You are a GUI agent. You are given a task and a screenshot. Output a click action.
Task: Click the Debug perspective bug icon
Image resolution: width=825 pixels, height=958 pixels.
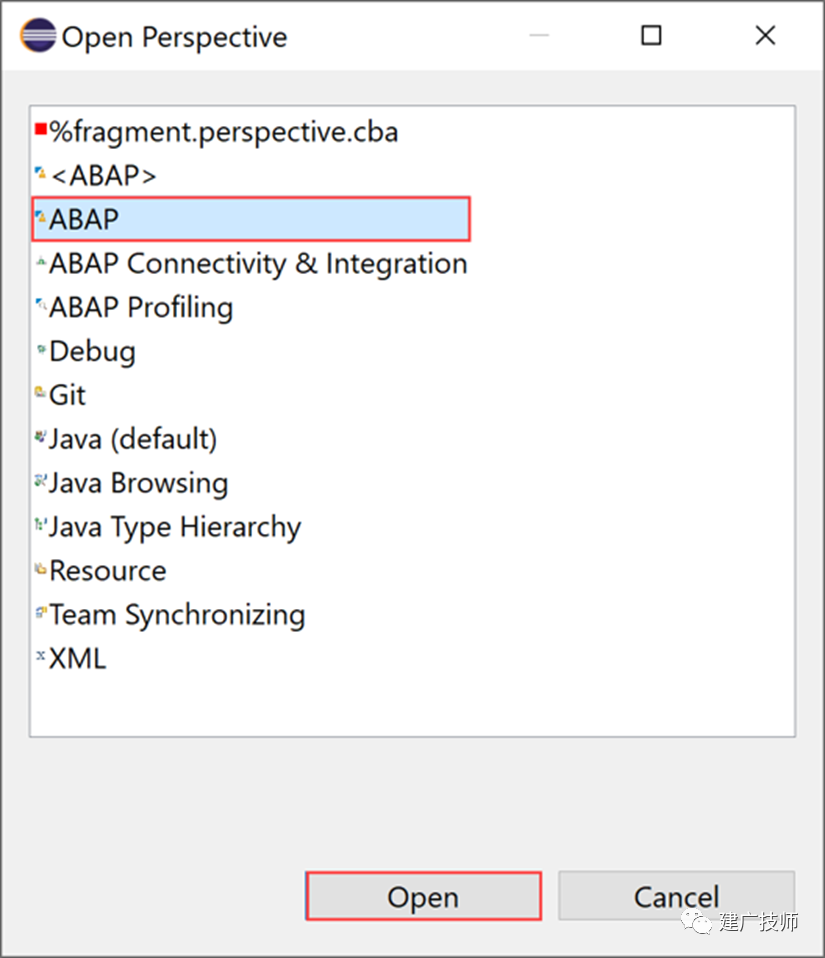[41, 349]
